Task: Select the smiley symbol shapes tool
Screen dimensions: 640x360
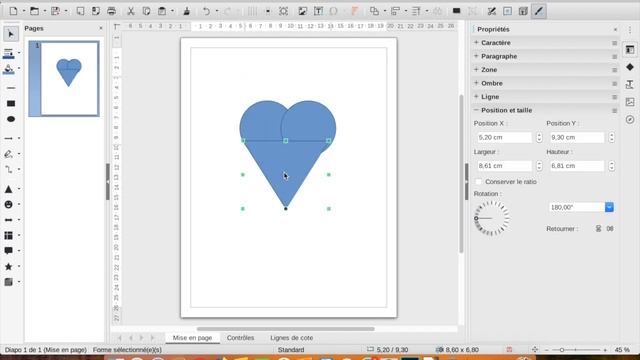Action: pyautogui.click(x=8, y=204)
